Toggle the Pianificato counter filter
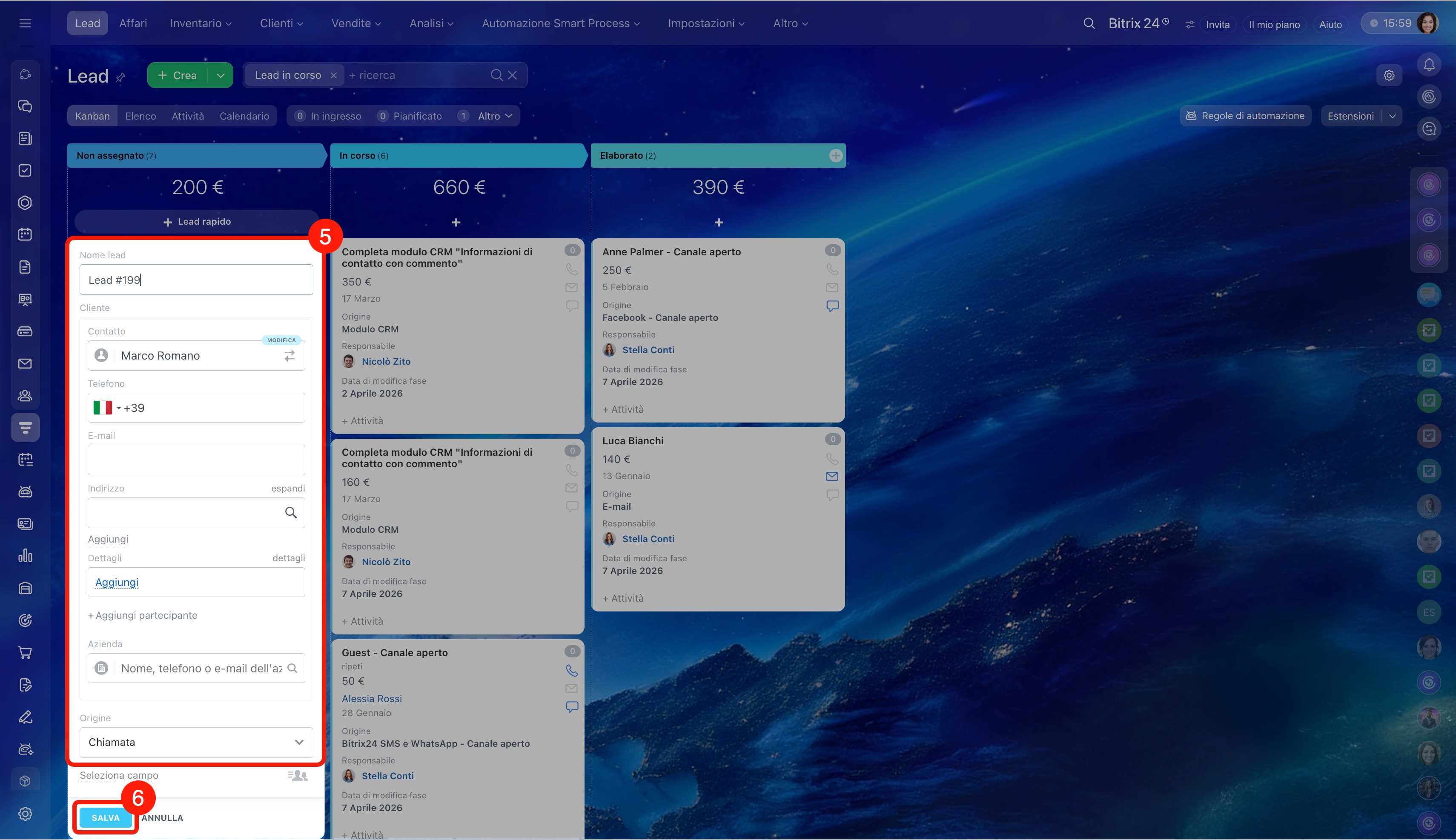The image size is (1456, 840). [x=410, y=116]
